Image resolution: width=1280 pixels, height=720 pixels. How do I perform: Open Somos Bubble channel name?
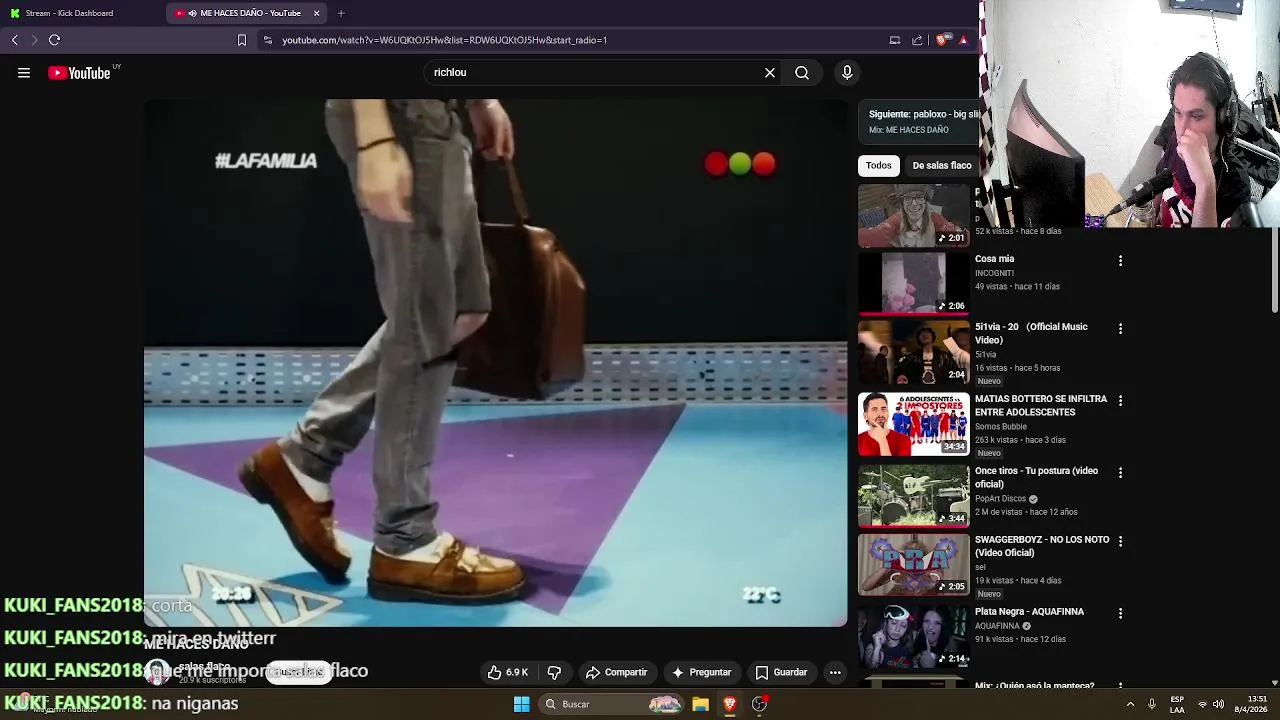click(x=1001, y=427)
